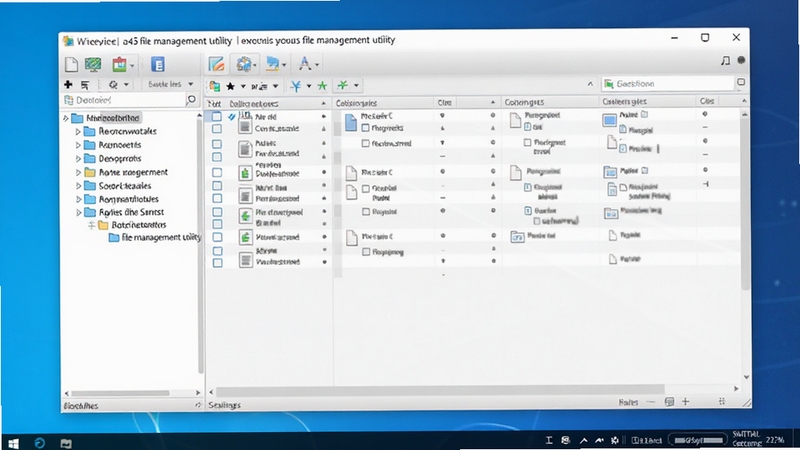Click the small square icon beside right search box

click(x=741, y=82)
